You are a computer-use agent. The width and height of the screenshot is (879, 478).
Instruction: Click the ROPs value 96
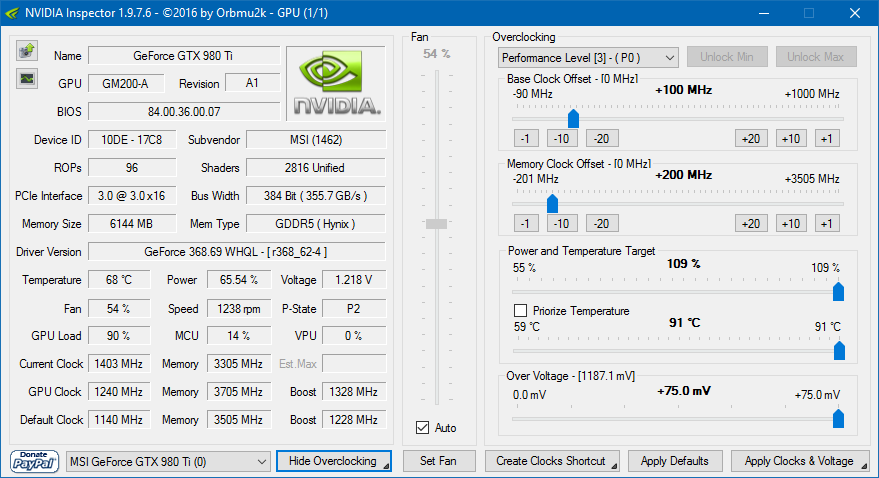[132, 168]
